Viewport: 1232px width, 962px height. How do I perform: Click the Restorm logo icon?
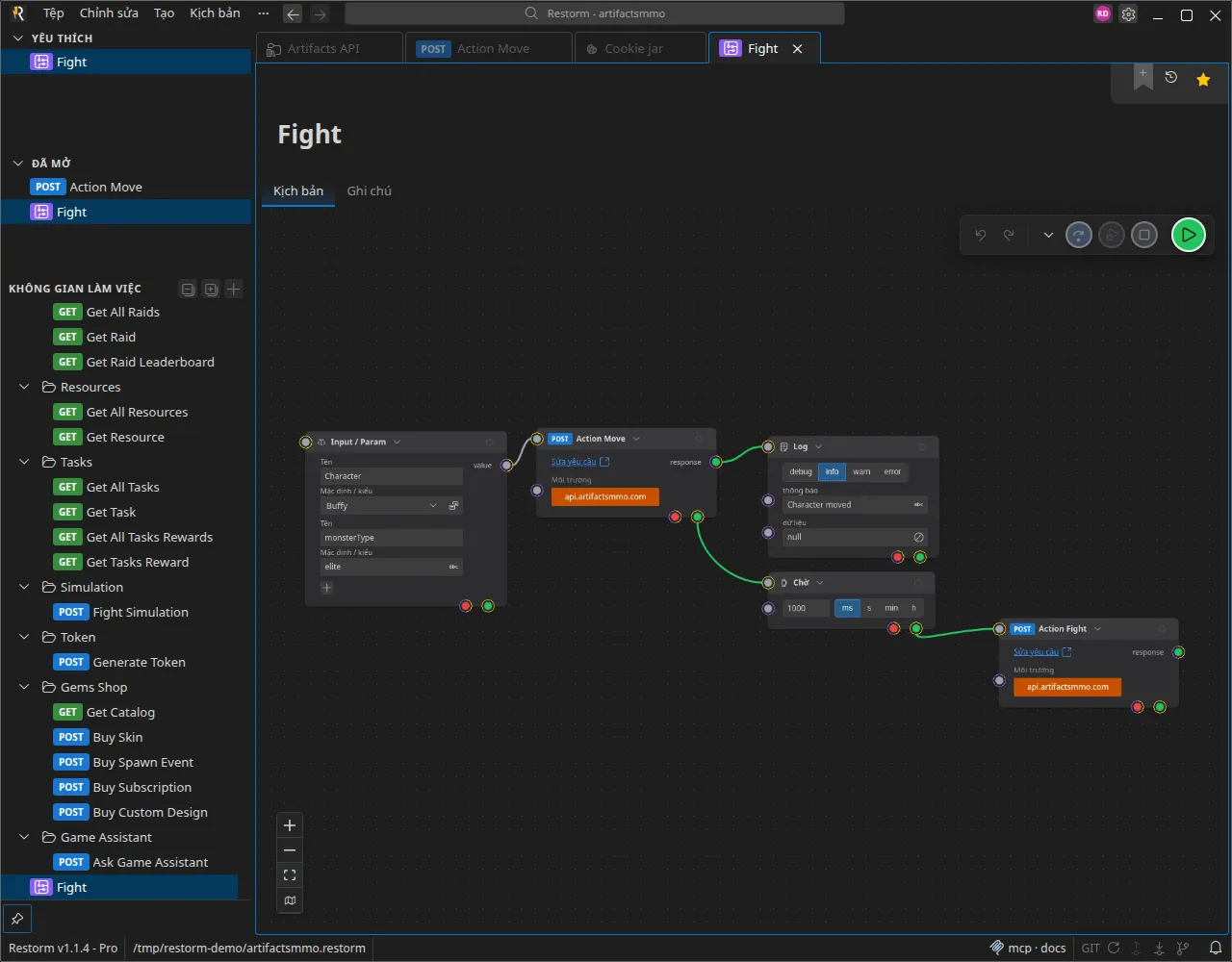pyautogui.click(x=17, y=13)
